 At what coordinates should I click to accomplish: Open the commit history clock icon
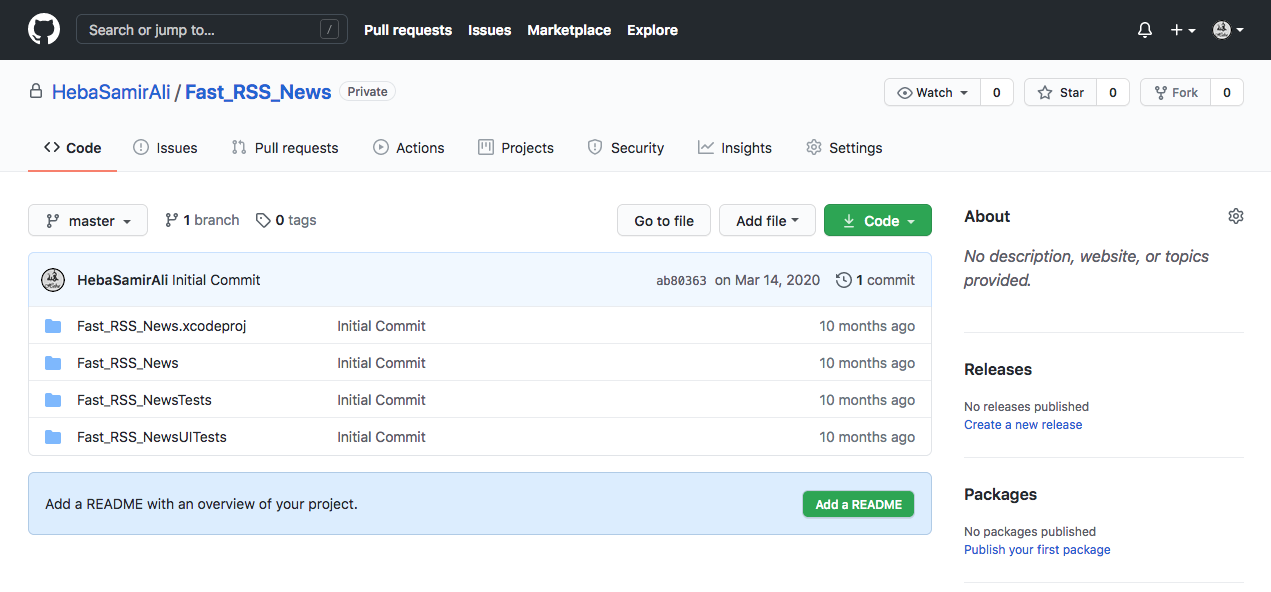[844, 280]
